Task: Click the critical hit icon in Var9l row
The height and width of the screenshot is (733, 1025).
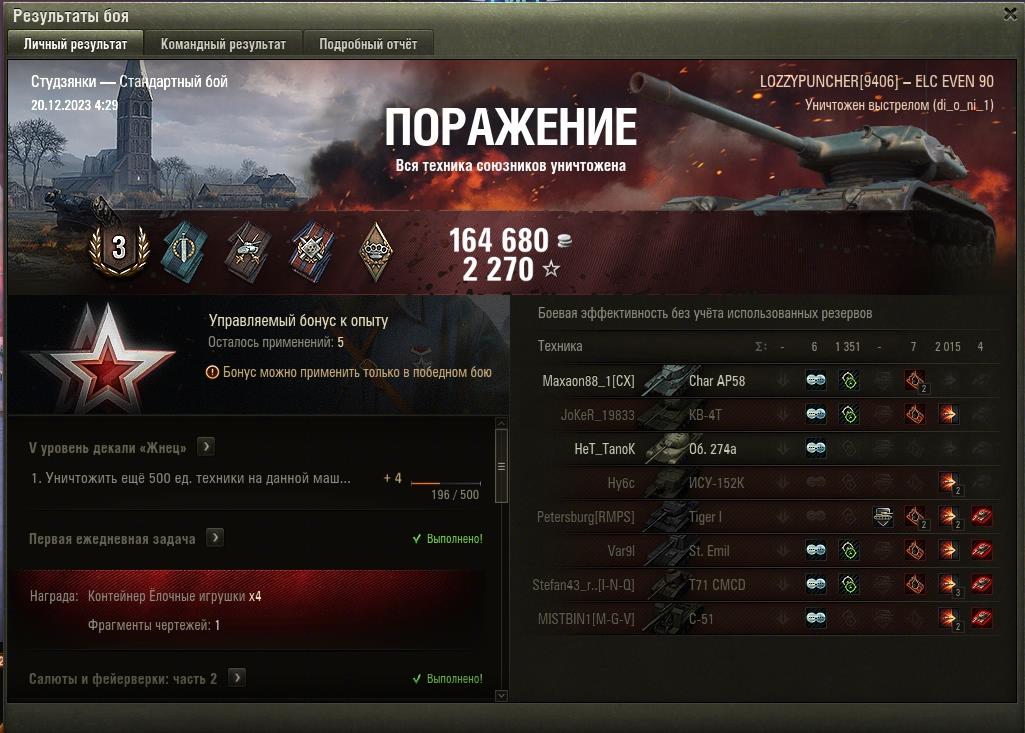Action: coord(915,551)
